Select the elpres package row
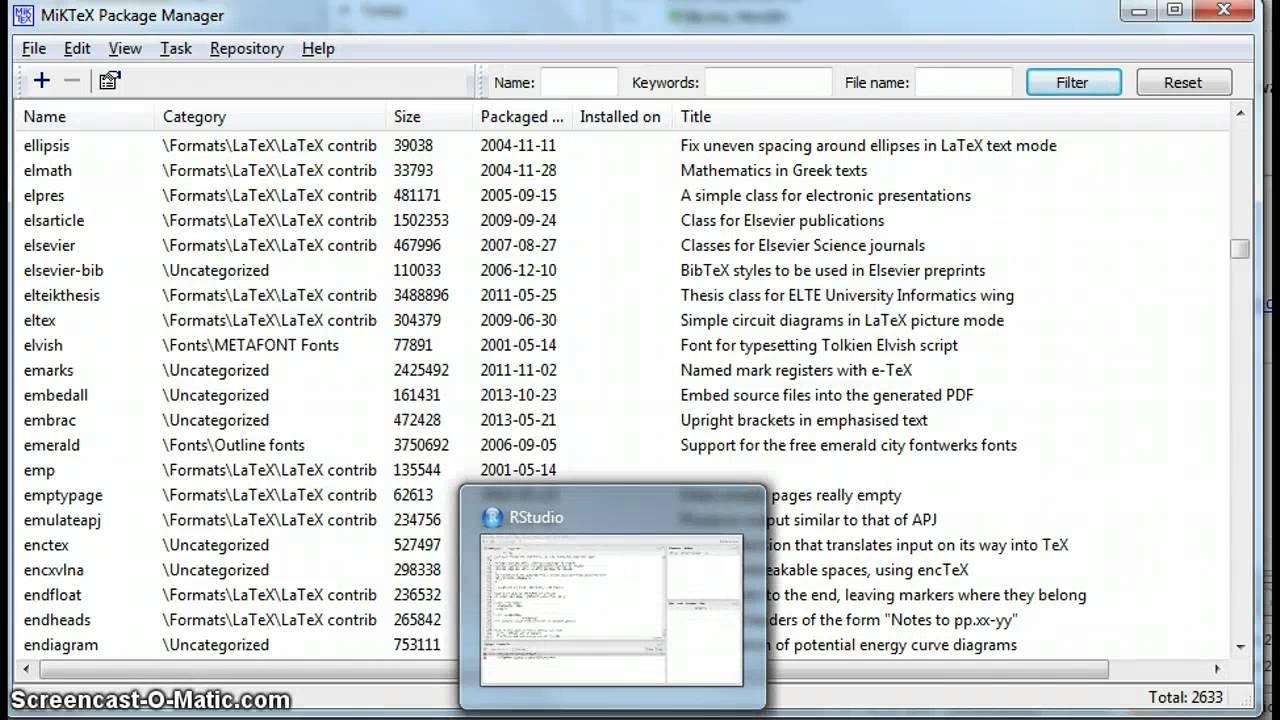 click(x=622, y=195)
